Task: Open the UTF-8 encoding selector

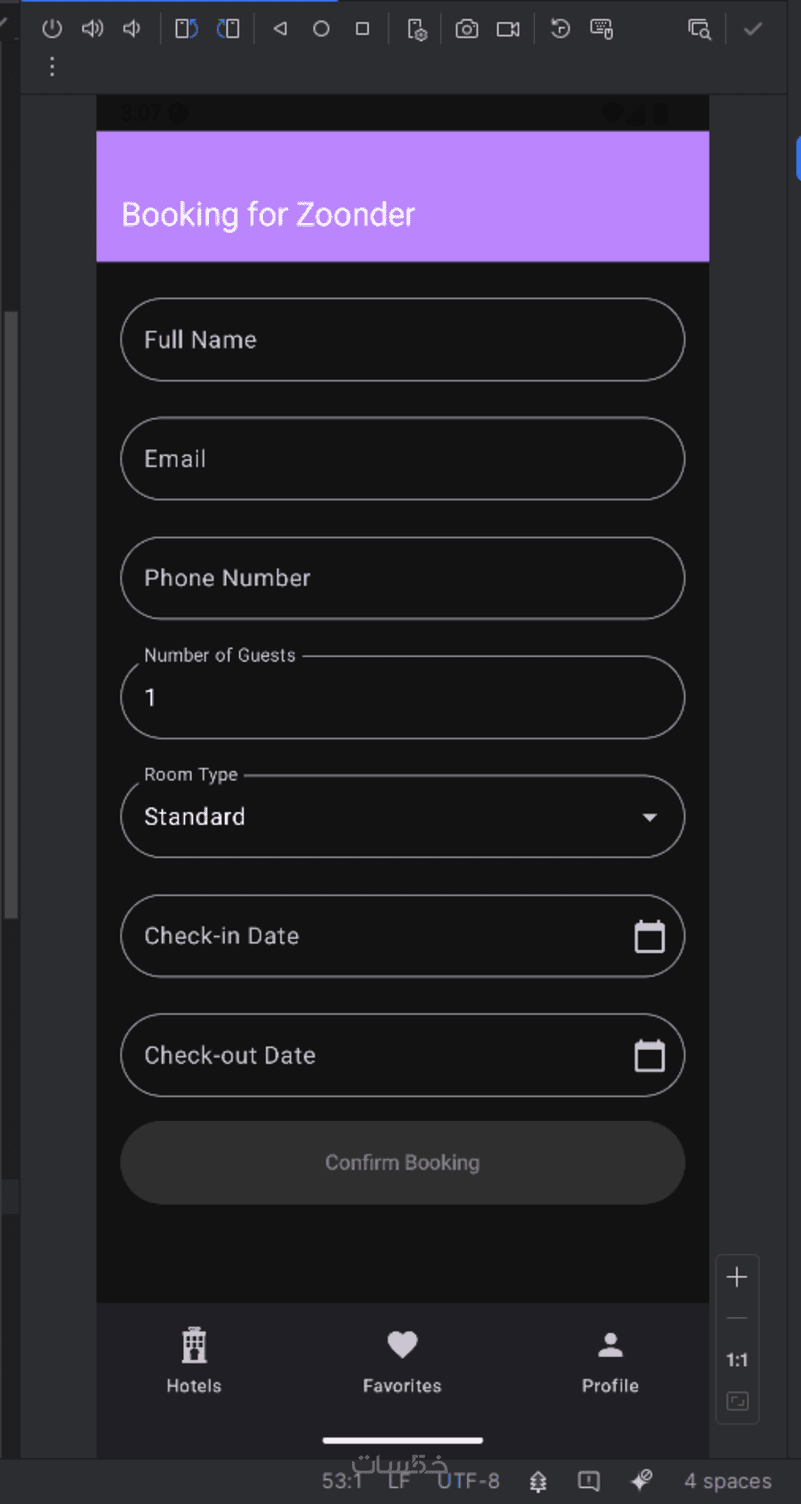Action: [x=468, y=1481]
